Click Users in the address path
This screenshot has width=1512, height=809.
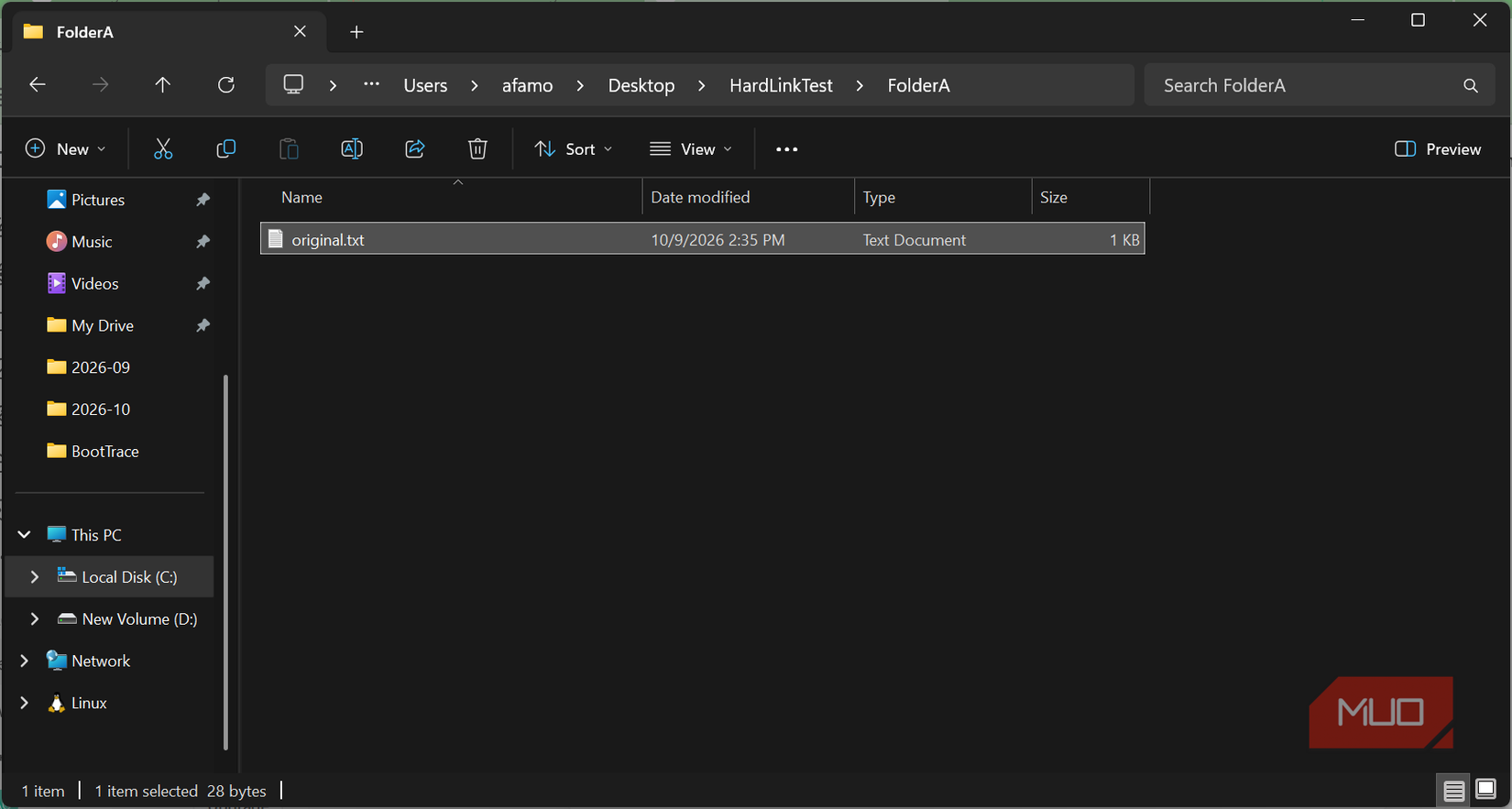coord(425,85)
